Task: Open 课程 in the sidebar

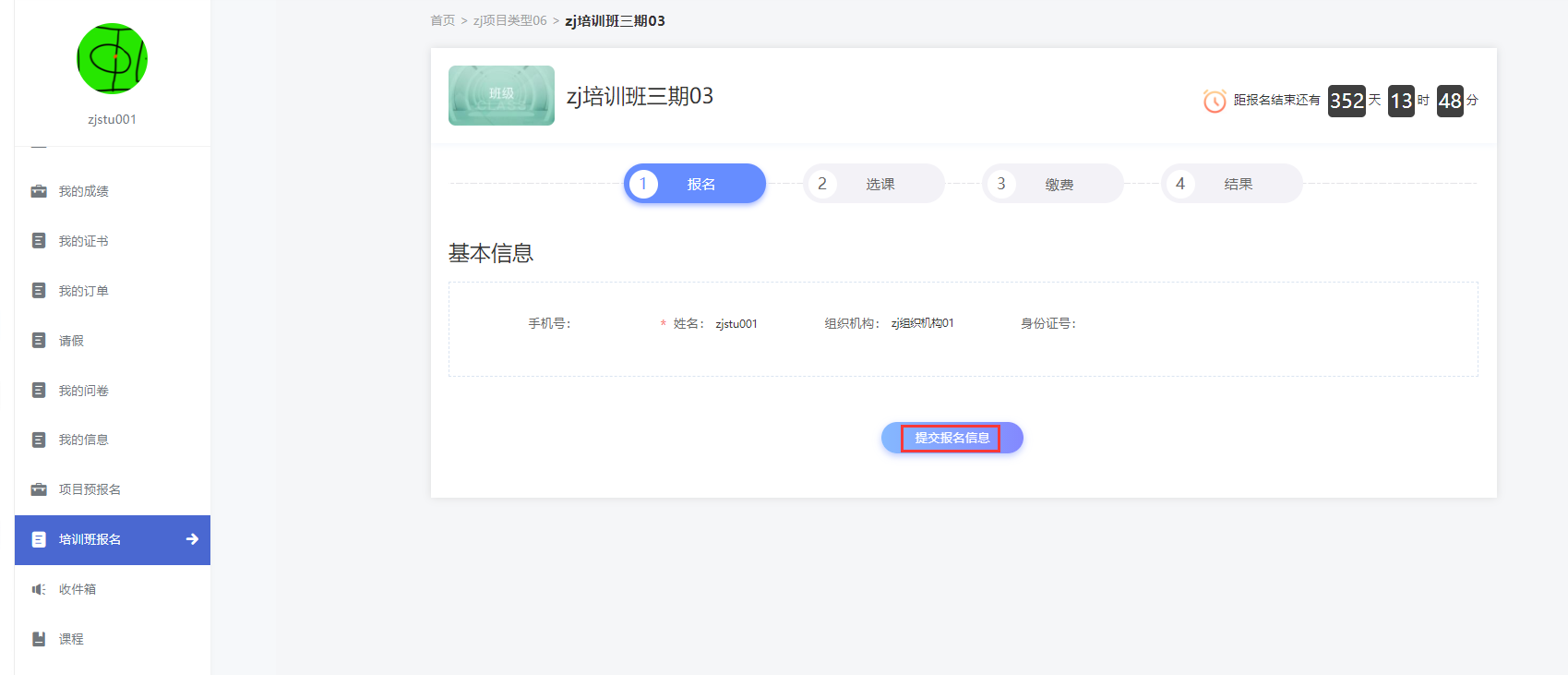Action: [x=113, y=639]
